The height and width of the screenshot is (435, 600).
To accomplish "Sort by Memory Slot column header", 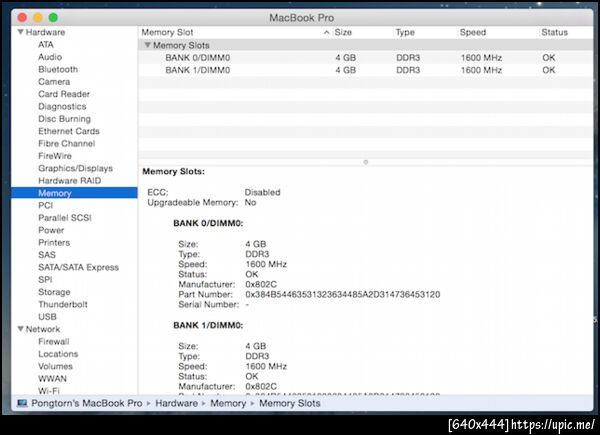I will click(167, 33).
